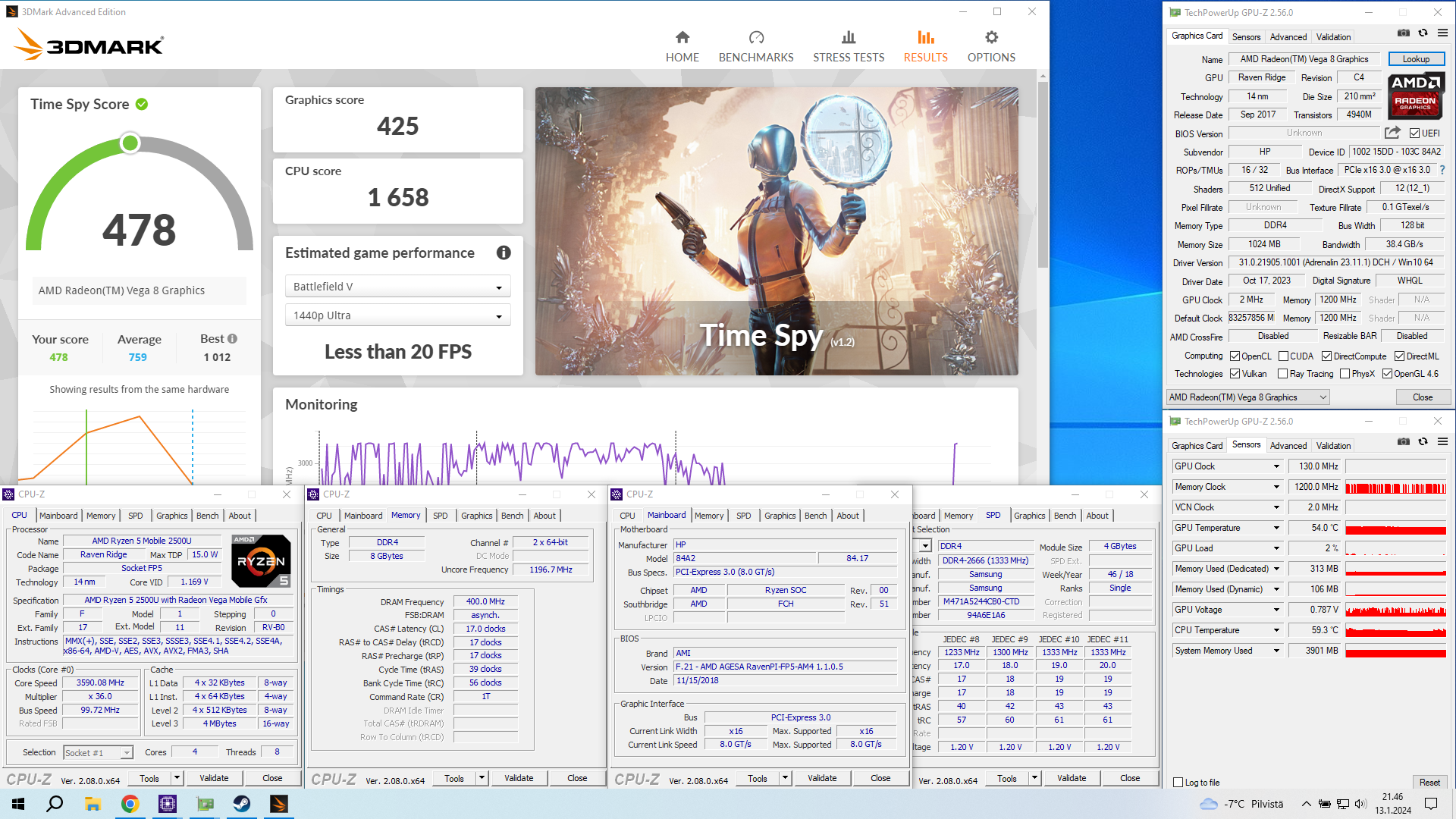Open the notification center icon
The image size is (1456, 819).
tap(1431, 804)
